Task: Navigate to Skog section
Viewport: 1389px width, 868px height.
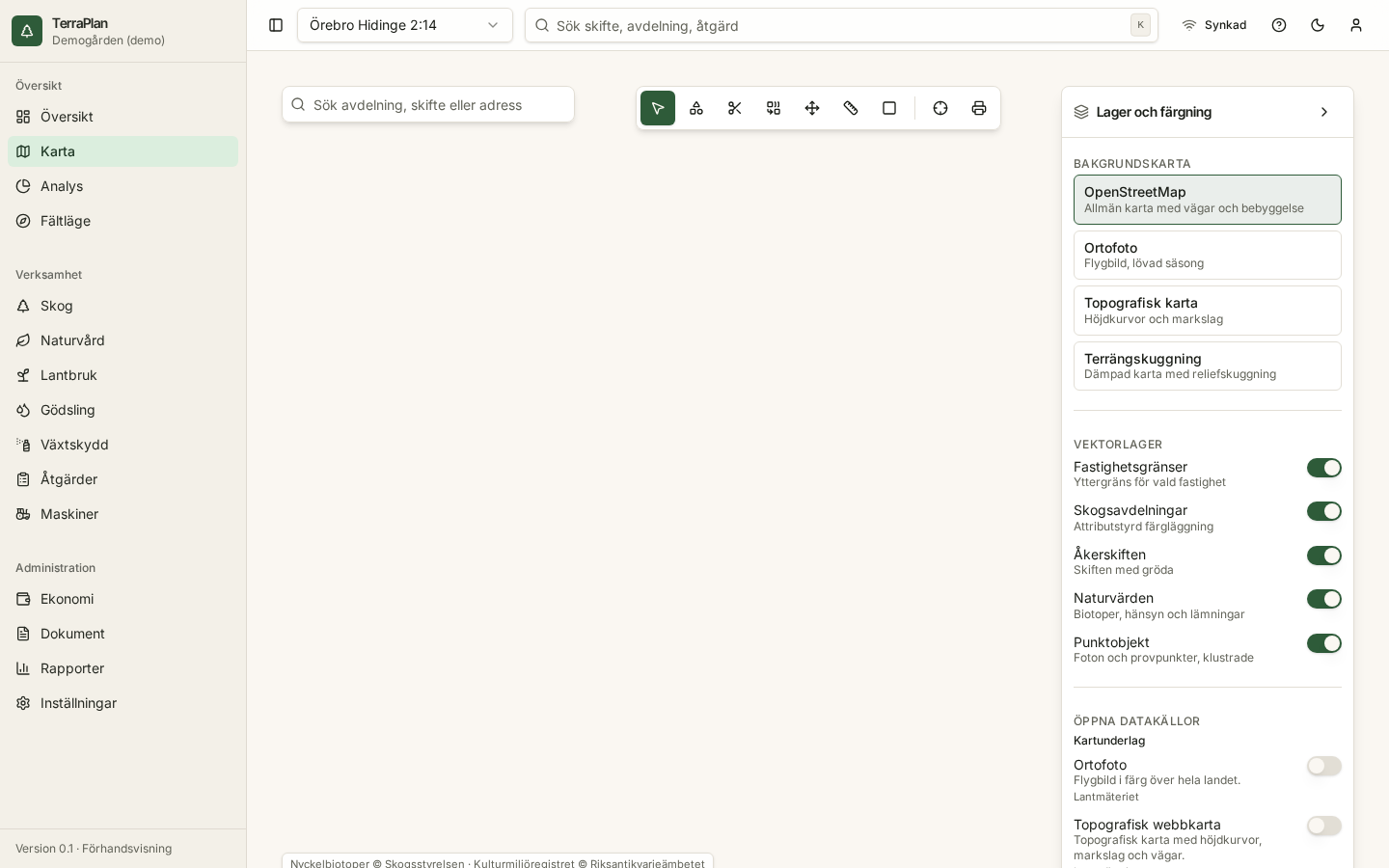Action: [x=123, y=306]
